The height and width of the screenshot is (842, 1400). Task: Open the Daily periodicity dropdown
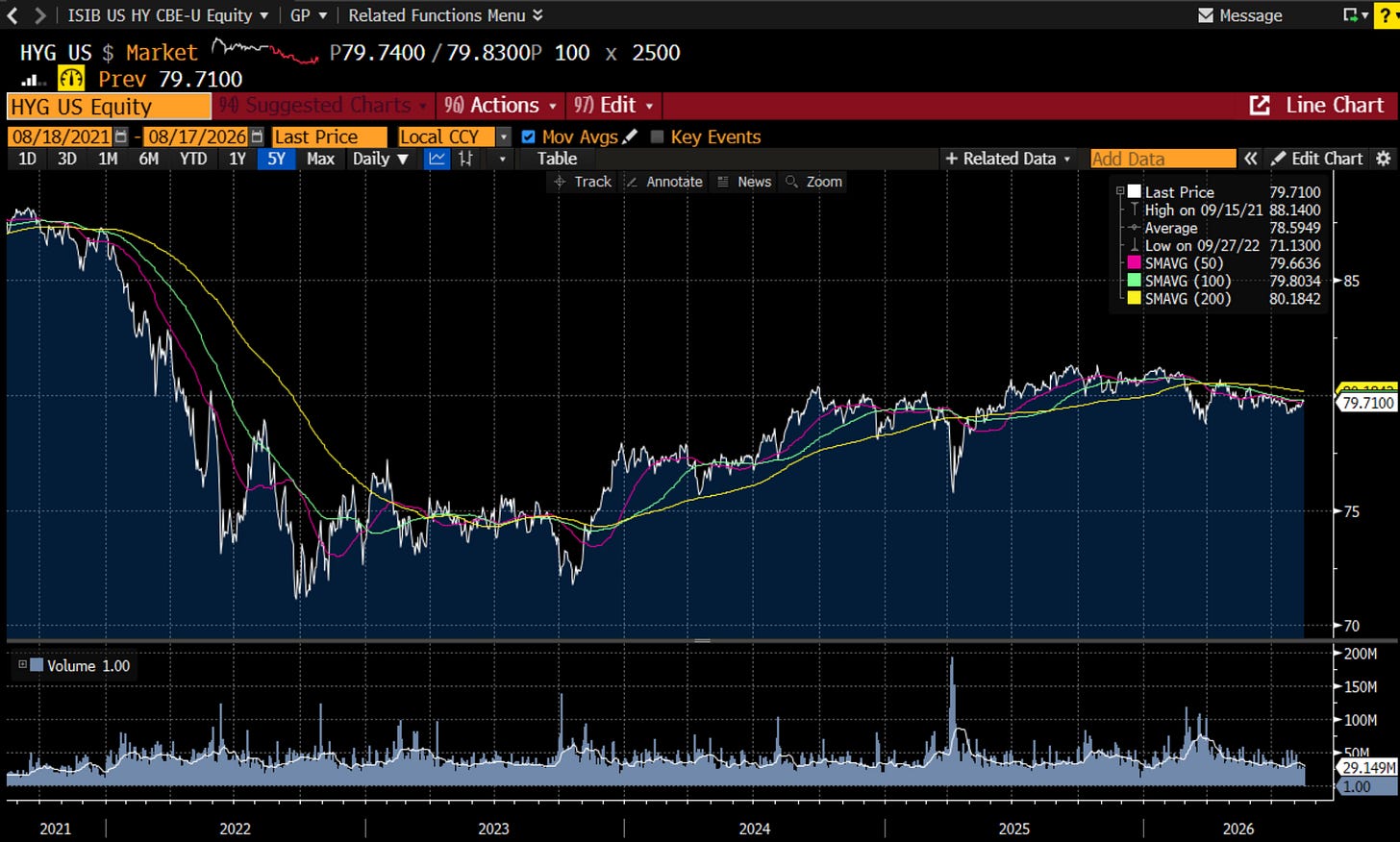(x=380, y=159)
